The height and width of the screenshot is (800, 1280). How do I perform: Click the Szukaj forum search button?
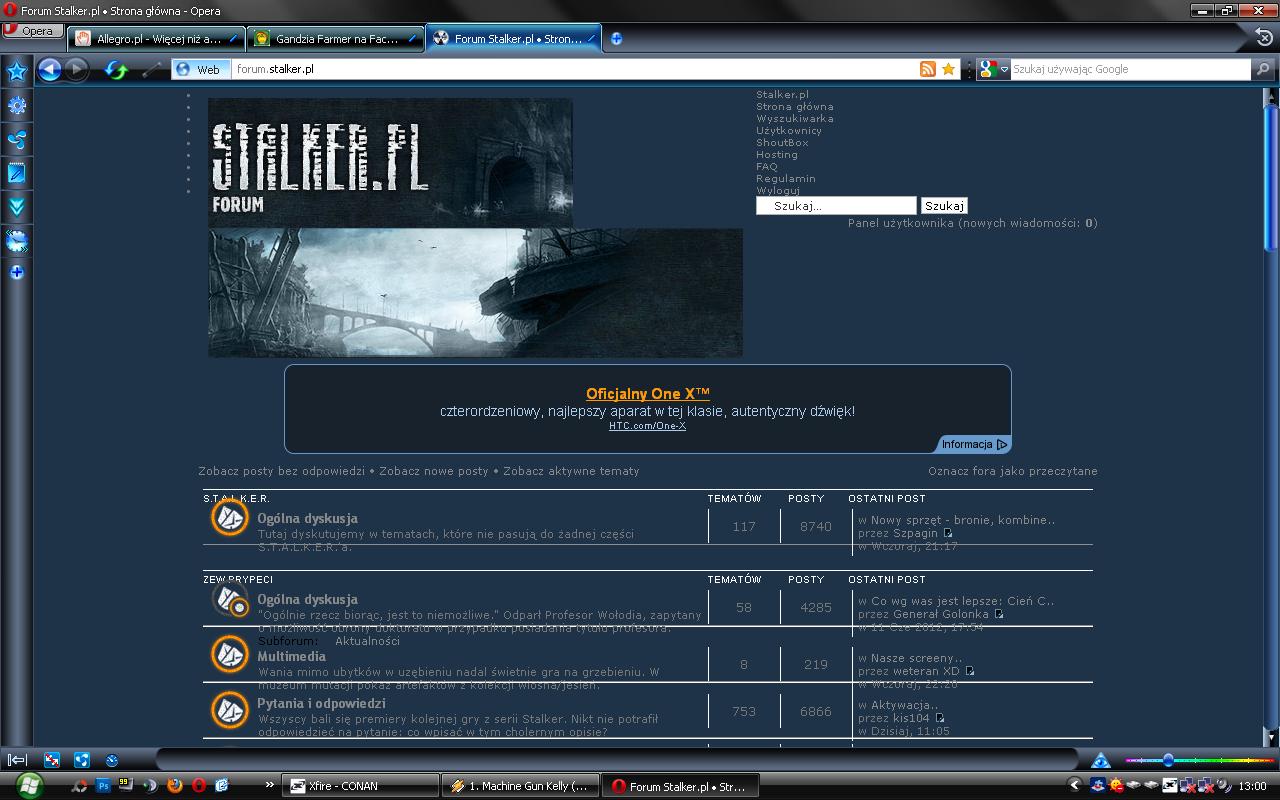[x=944, y=206]
